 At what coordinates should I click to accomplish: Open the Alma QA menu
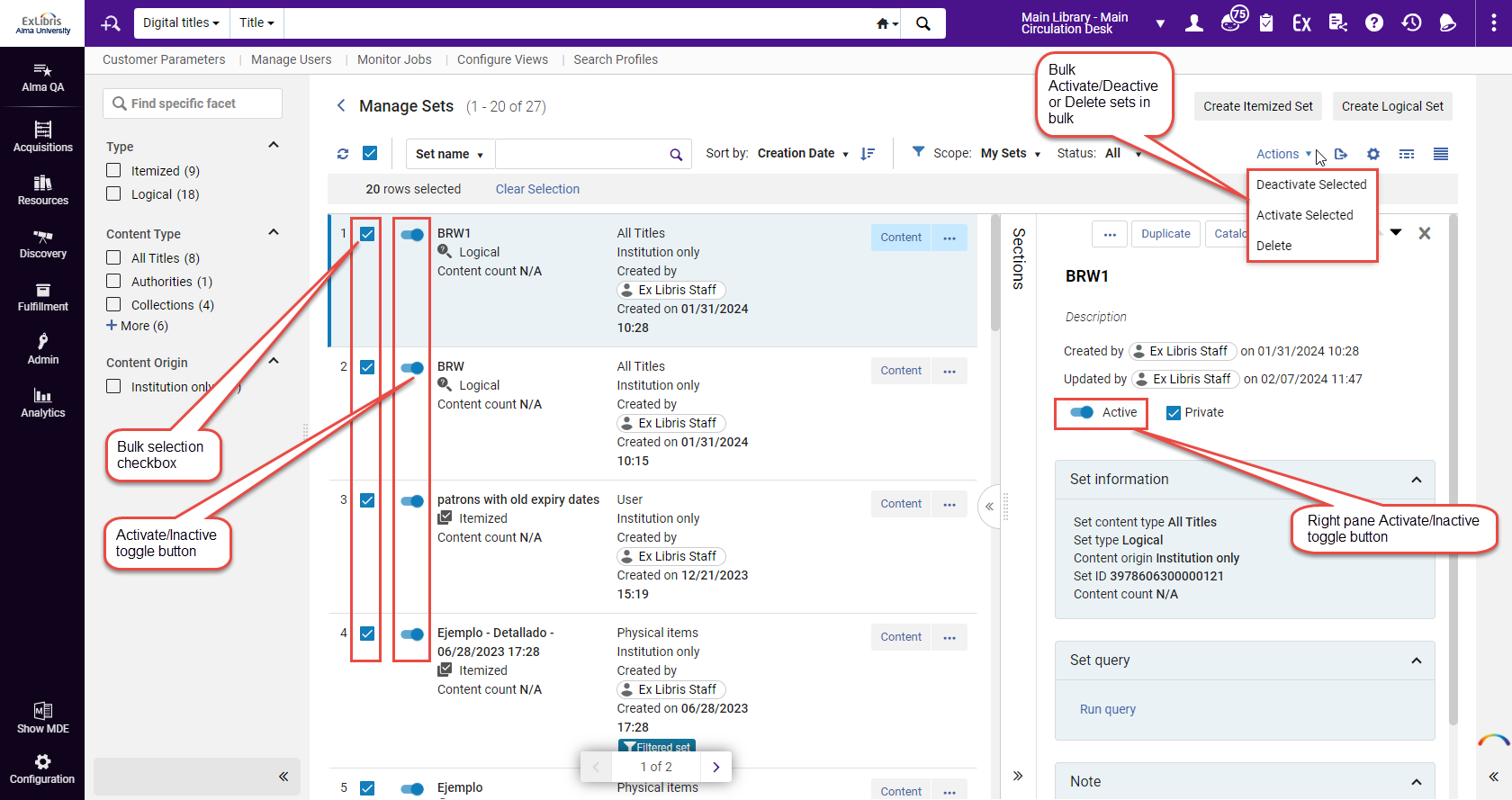(x=42, y=77)
